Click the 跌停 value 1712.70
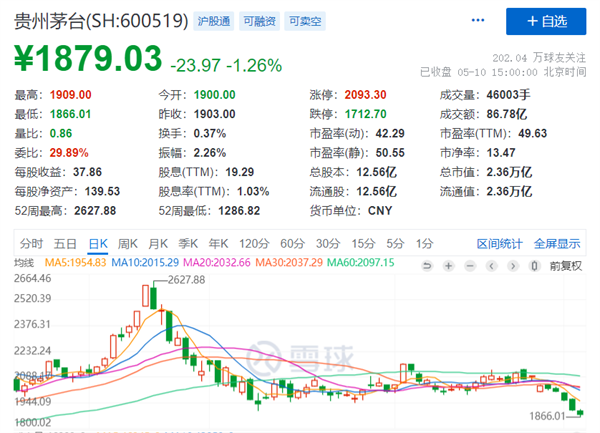The height and width of the screenshot is (433, 600). pyautogui.click(x=365, y=114)
